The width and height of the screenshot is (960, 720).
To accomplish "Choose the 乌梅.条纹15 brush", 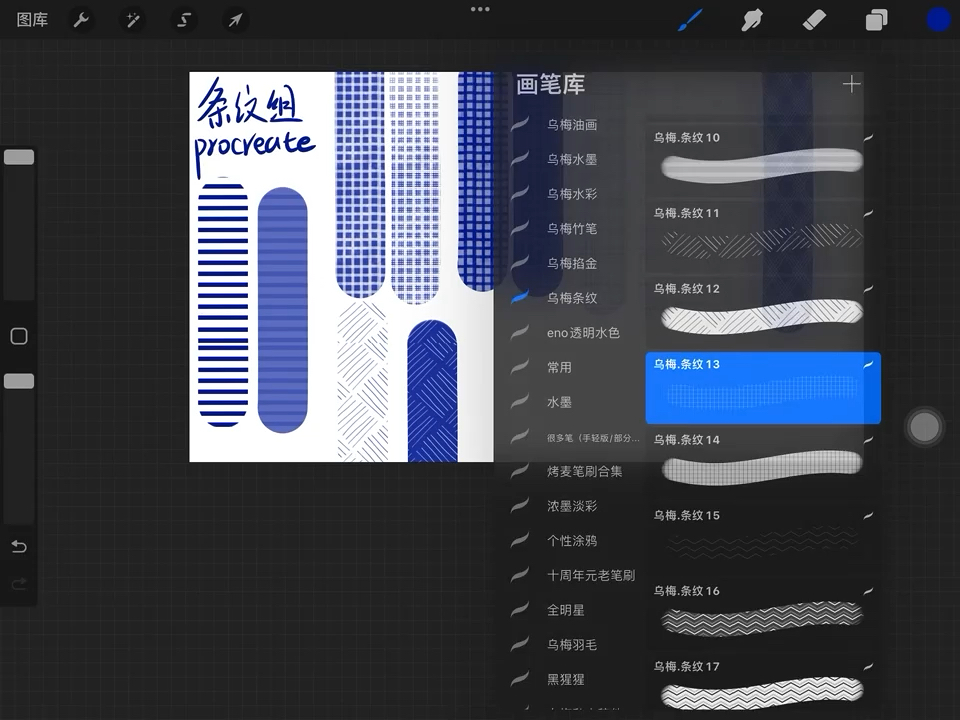I will click(x=763, y=539).
